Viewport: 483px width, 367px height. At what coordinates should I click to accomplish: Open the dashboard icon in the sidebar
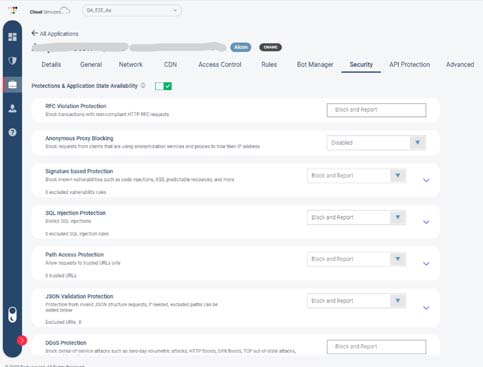point(12,37)
